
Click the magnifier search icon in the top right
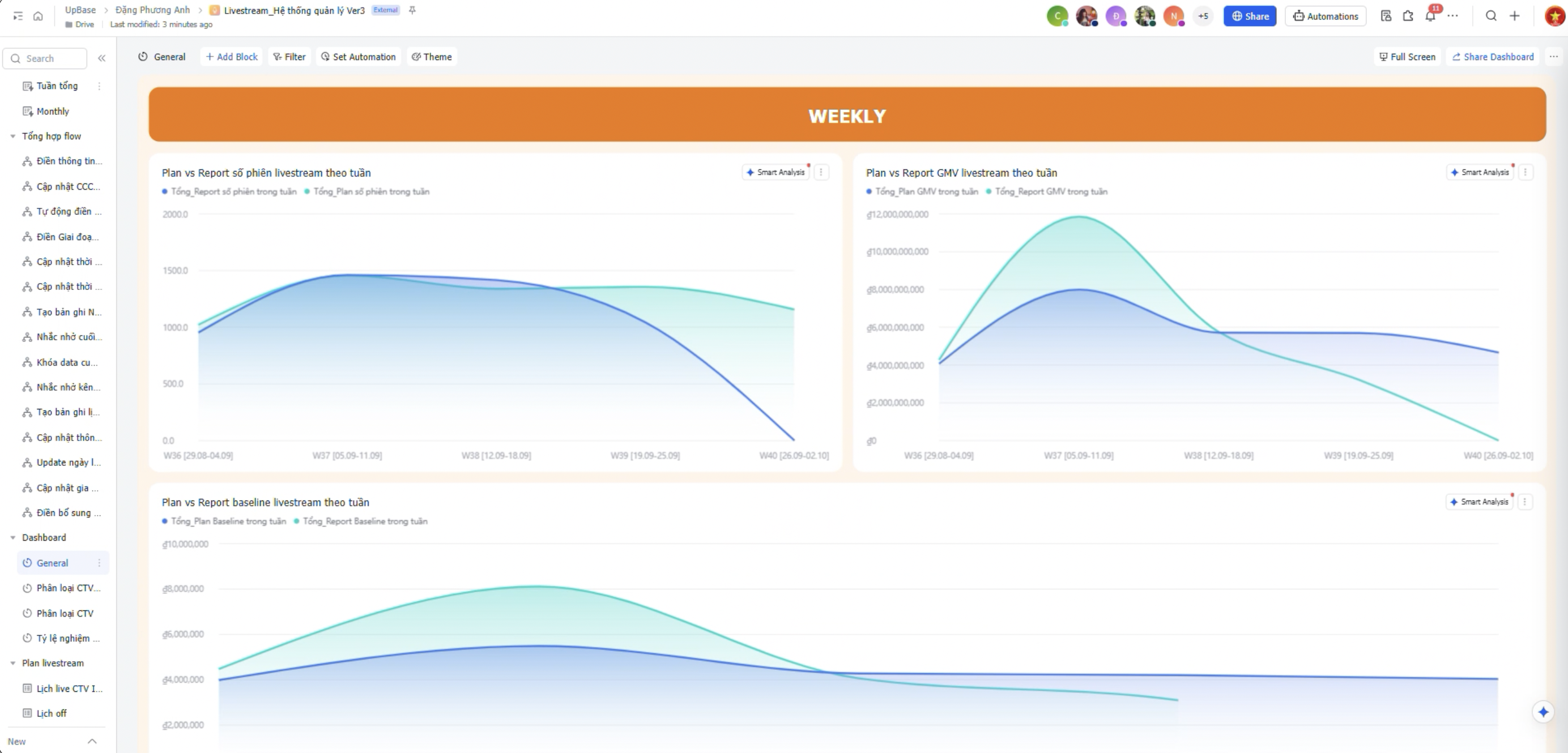point(1491,16)
